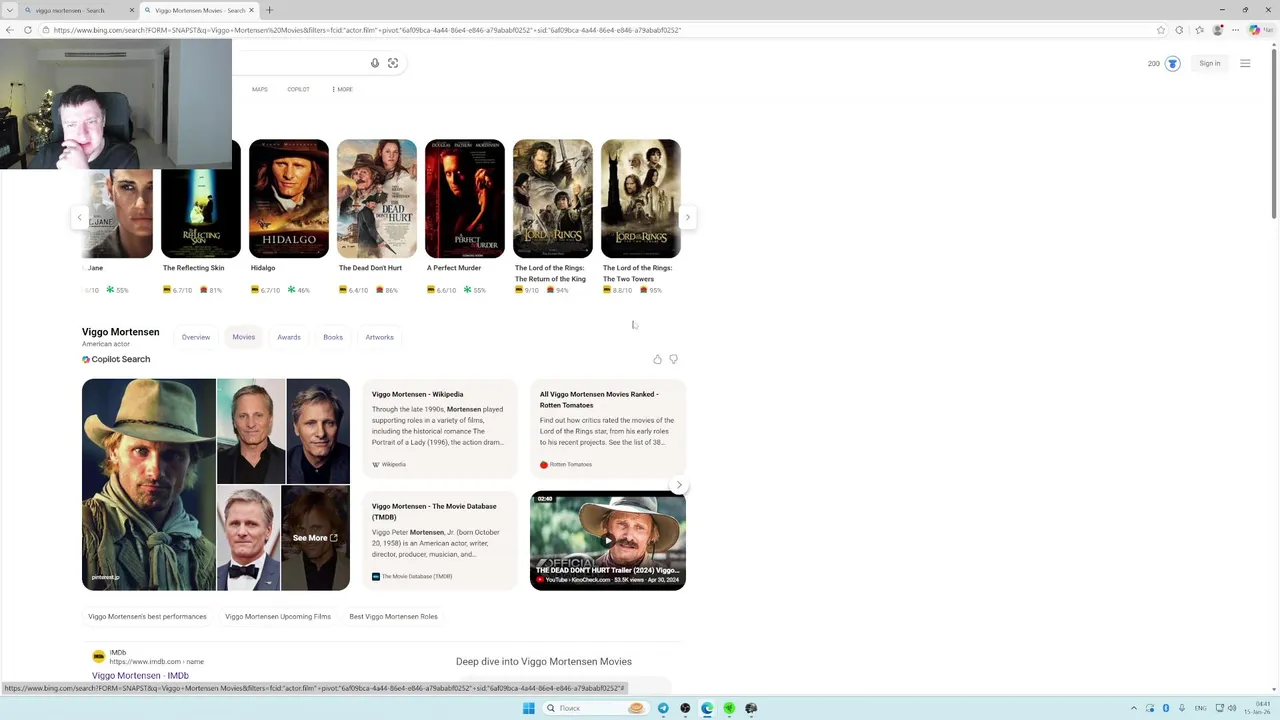Click the microphone voice search icon
This screenshot has width=1280, height=720.
tap(375, 63)
